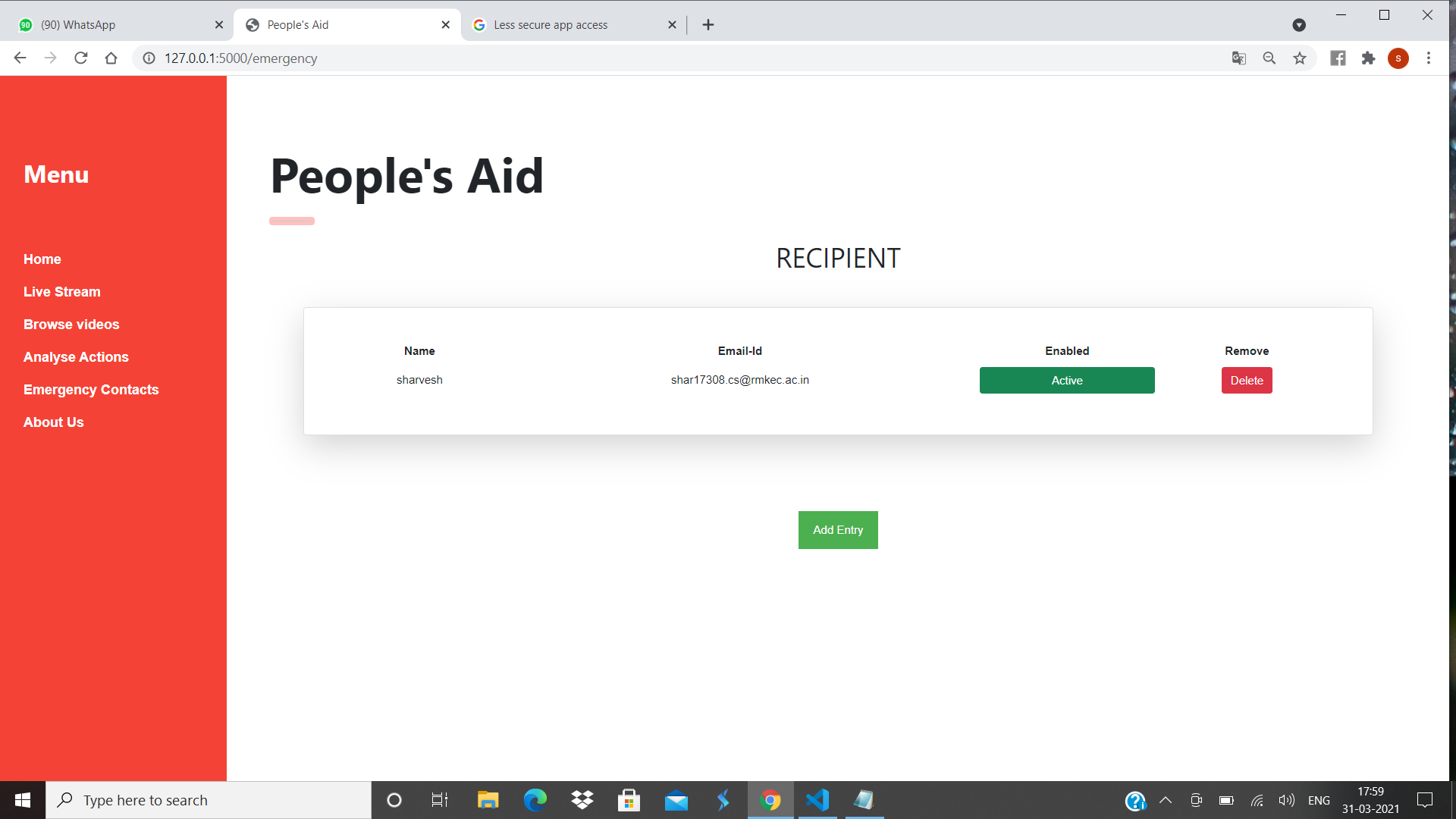Reload the current page
Viewport: 1456px width, 819px height.
point(81,58)
